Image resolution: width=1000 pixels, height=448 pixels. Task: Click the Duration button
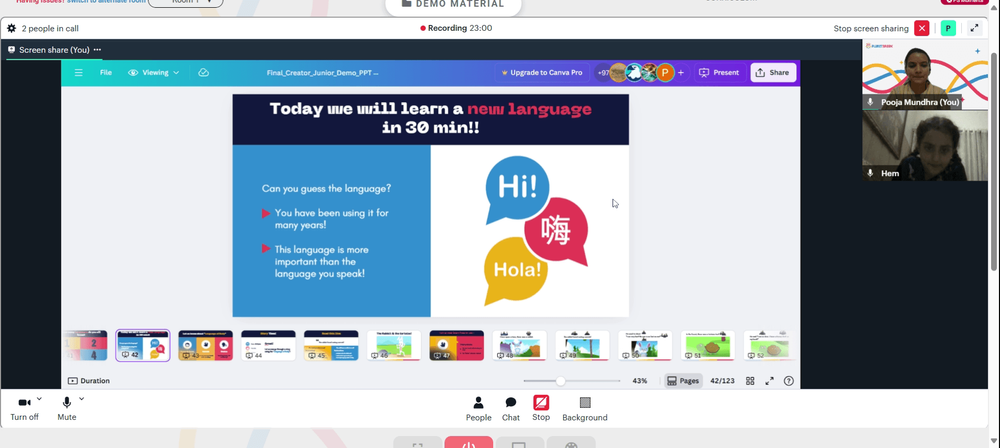pyautogui.click(x=89, y=381)
